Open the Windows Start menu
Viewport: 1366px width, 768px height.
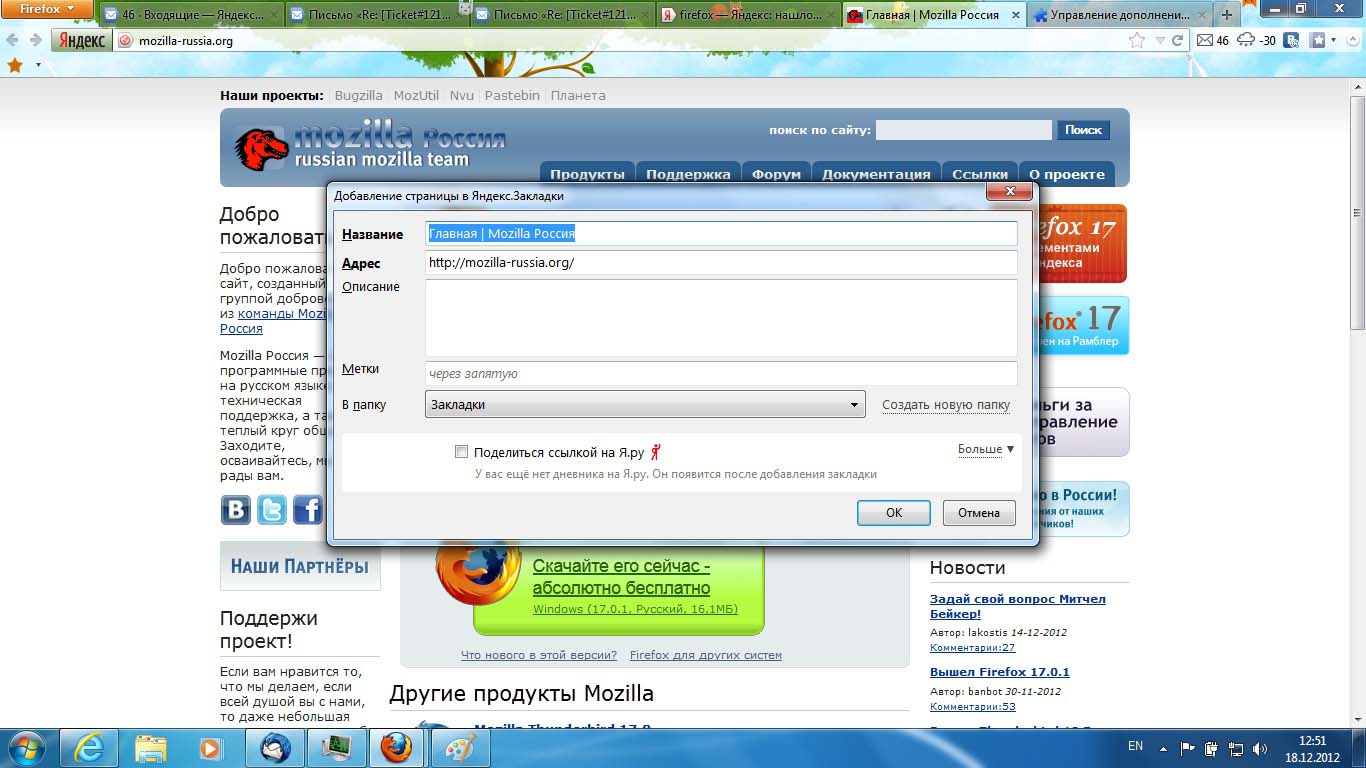[x=26, y=747]
